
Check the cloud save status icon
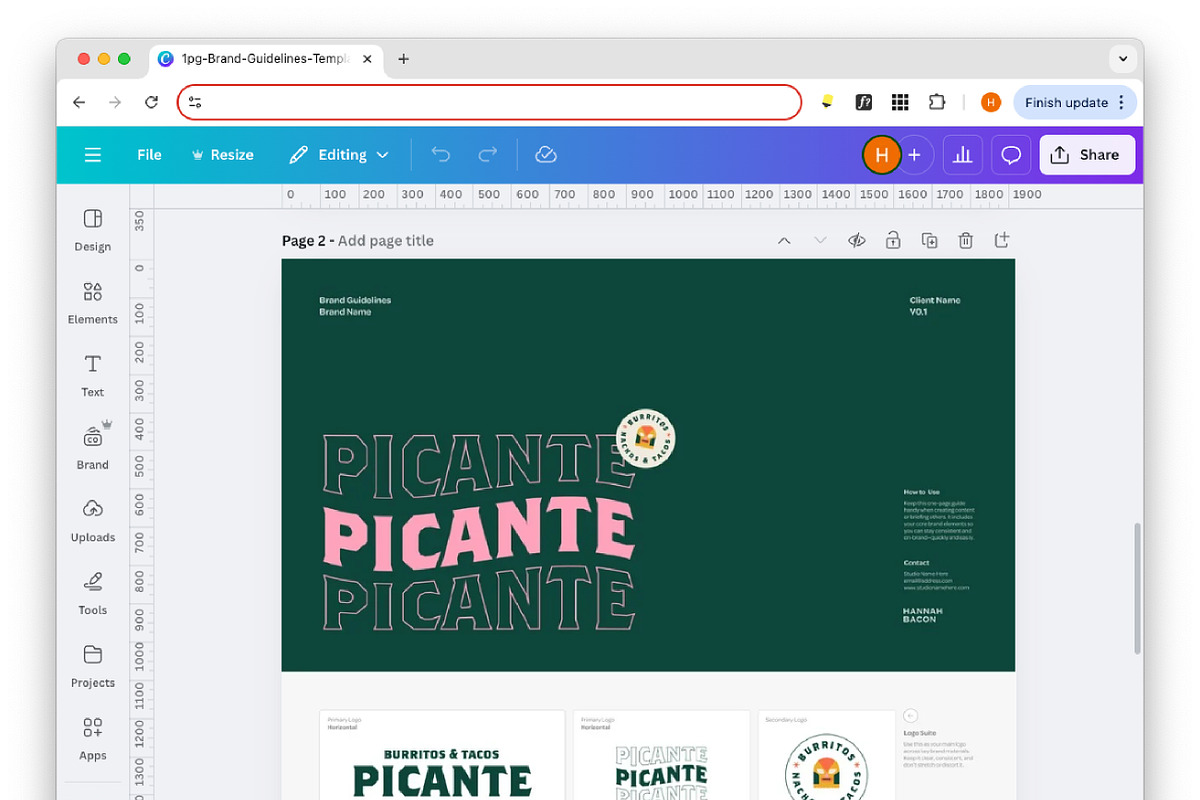tap(546, 155)
